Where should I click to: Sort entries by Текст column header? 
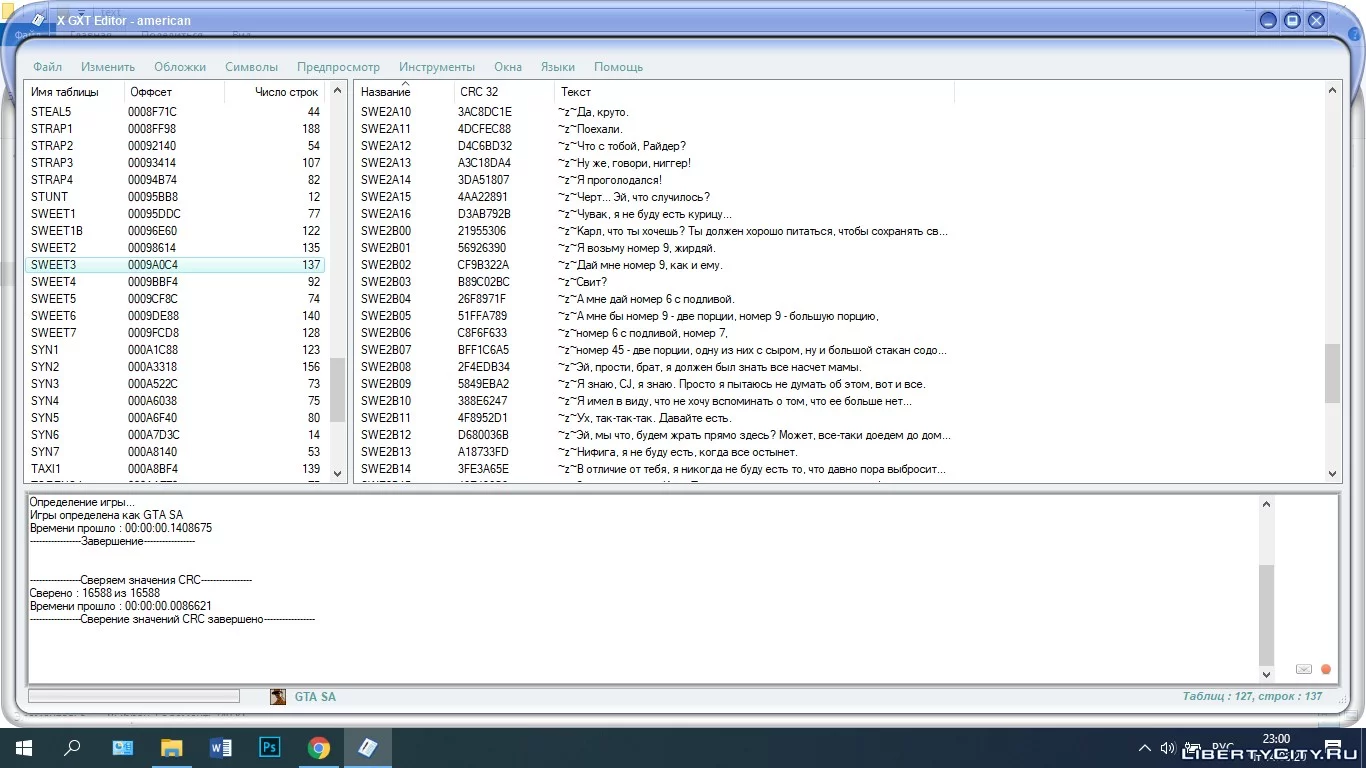click(754, 92)
